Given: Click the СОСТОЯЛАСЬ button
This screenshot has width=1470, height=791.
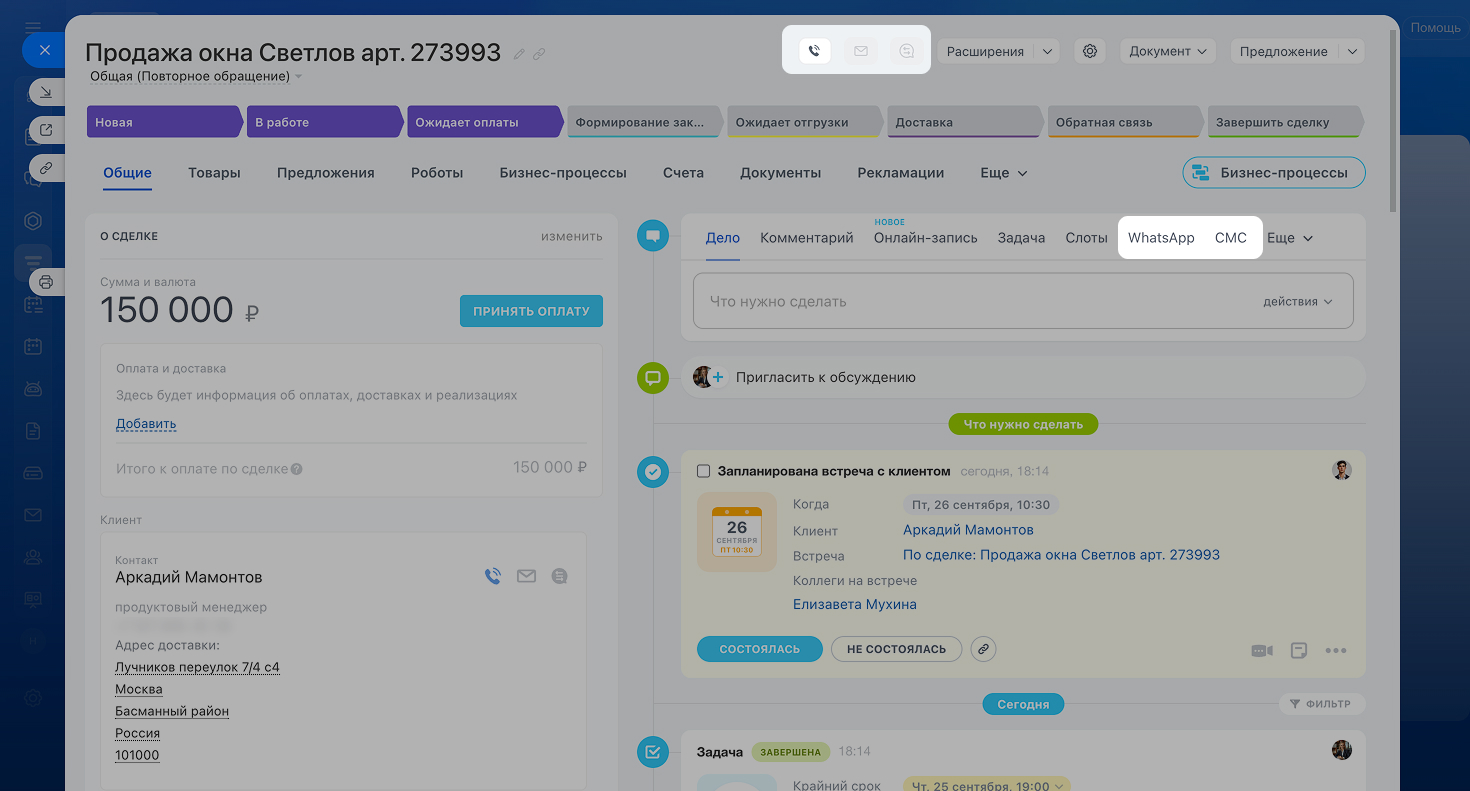Looking at the screenshot, I should point(759,649).
